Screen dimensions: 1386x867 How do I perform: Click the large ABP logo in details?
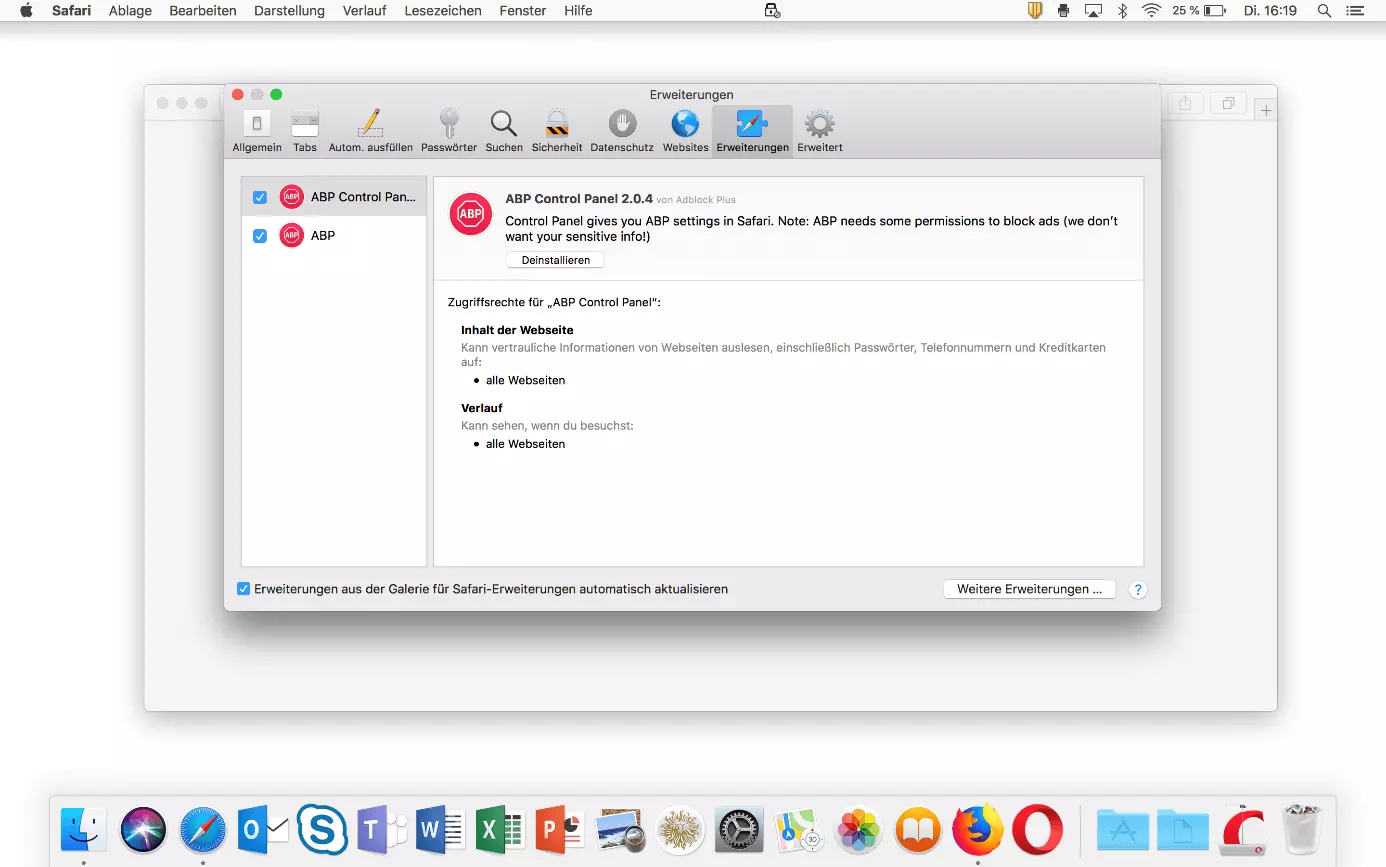point(471,214)
